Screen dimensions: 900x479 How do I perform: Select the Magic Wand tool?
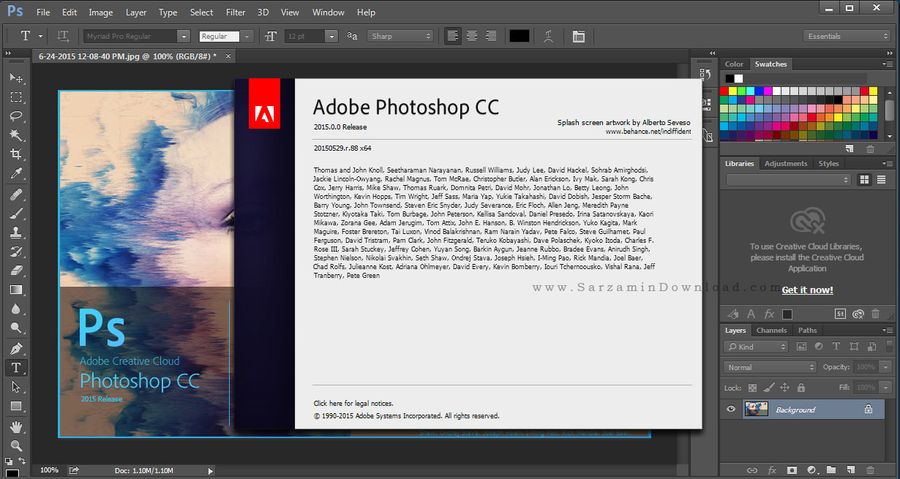coord(16,135)
